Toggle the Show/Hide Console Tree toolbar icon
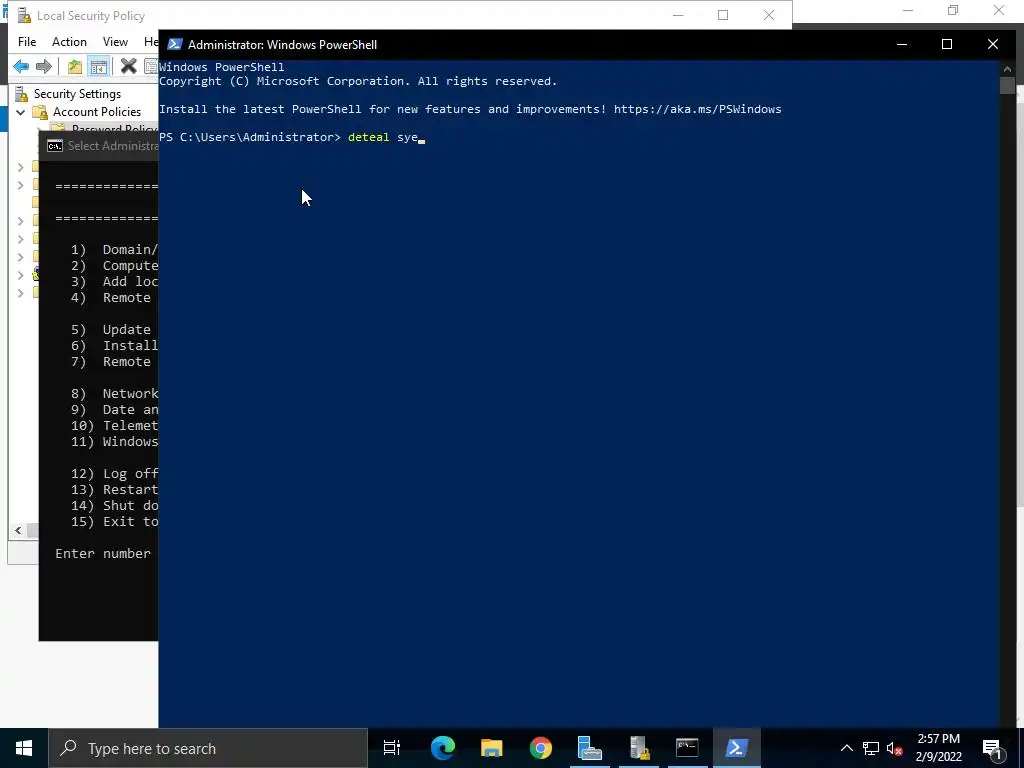 (99, 66)
